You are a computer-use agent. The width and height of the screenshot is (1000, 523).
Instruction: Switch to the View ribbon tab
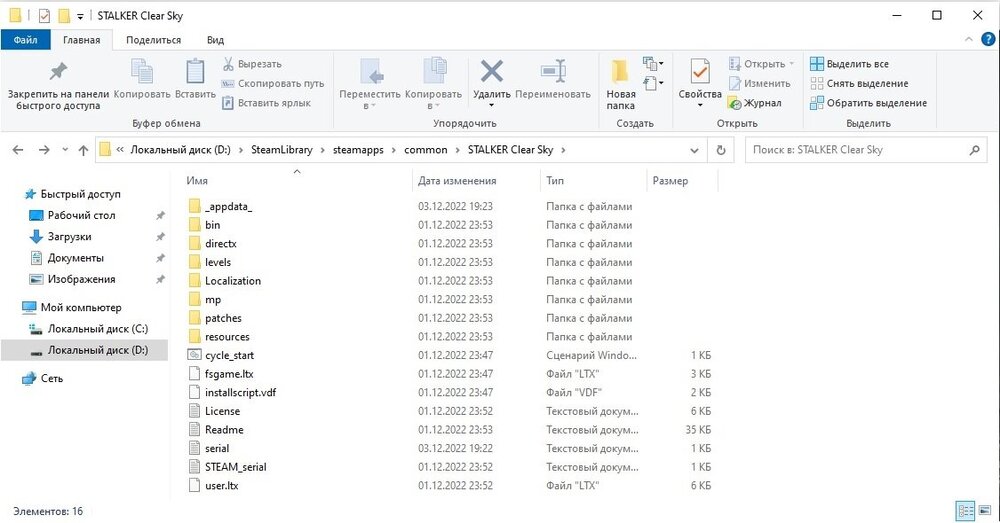click(215, 40)
